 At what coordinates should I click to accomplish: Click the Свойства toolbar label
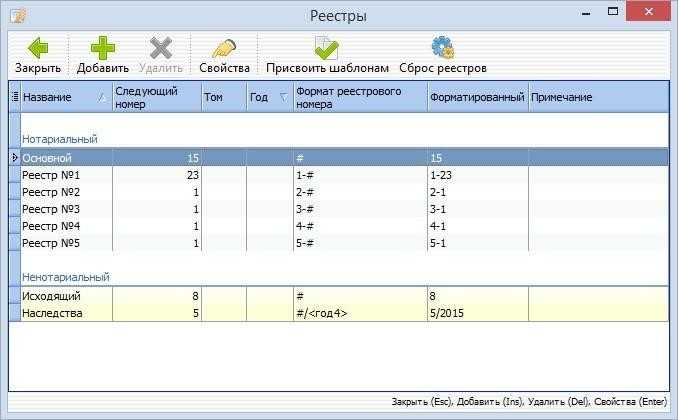coord(224,68)
